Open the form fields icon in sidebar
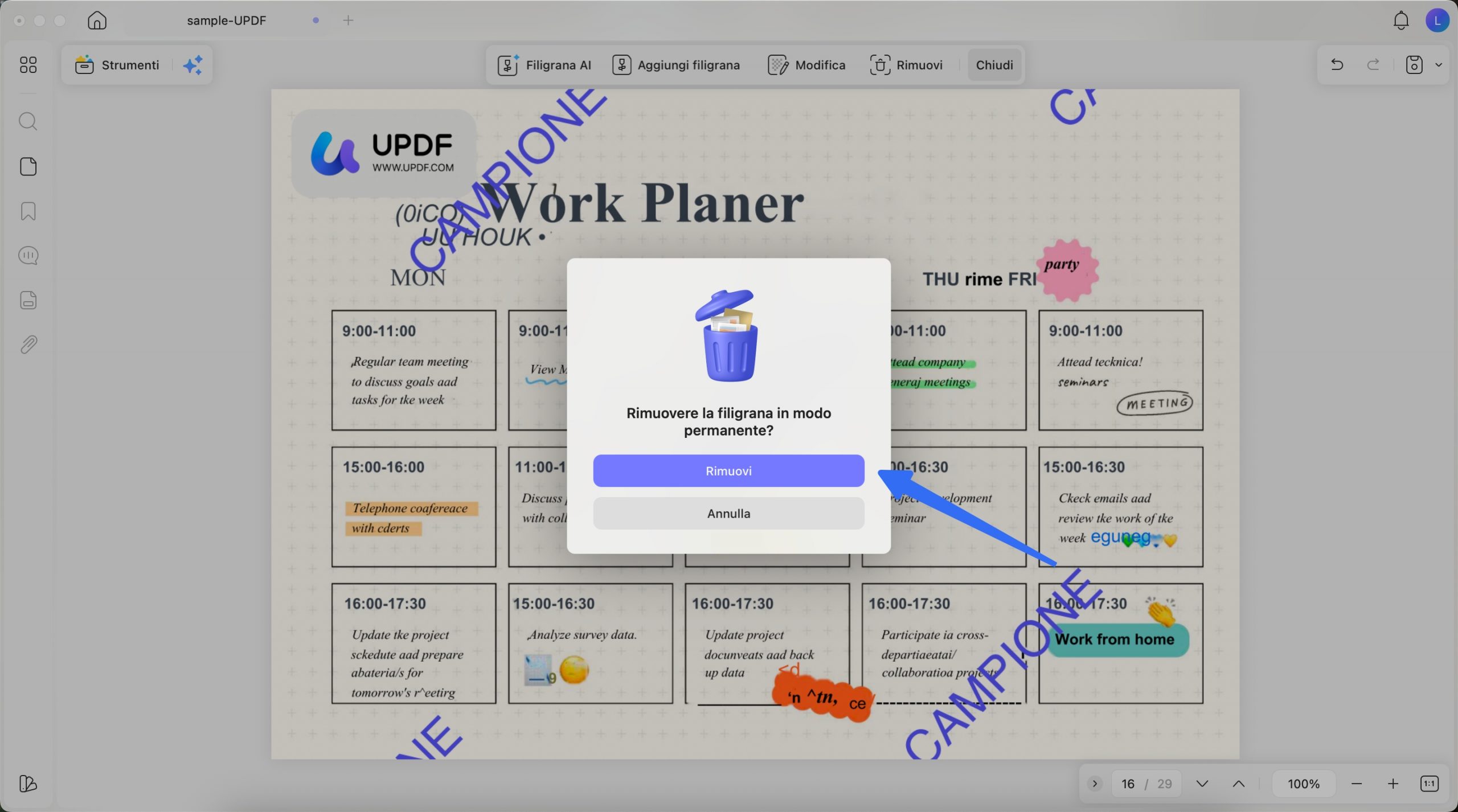This screenshot has height=812, width=1458. (28, 300)
